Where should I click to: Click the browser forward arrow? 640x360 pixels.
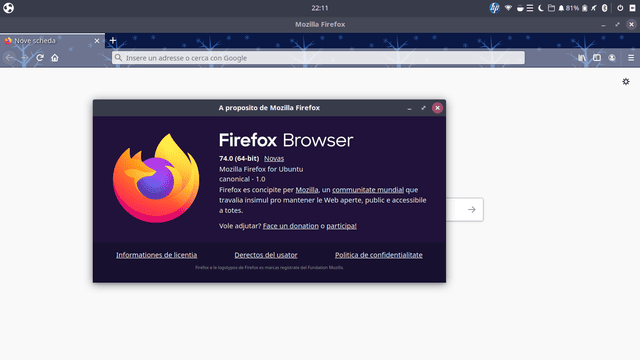25,58
